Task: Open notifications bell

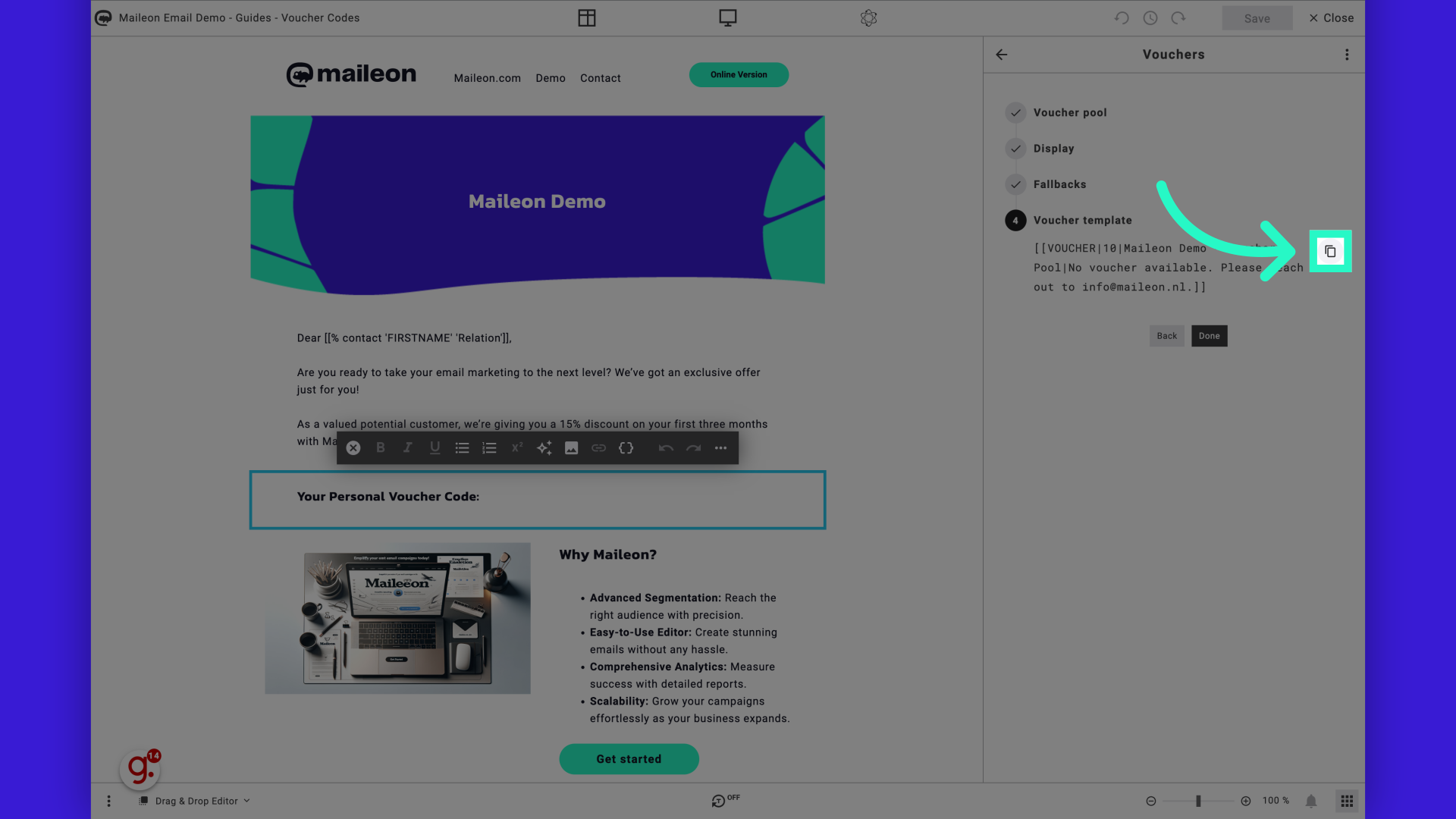Action: [1311, 801]
